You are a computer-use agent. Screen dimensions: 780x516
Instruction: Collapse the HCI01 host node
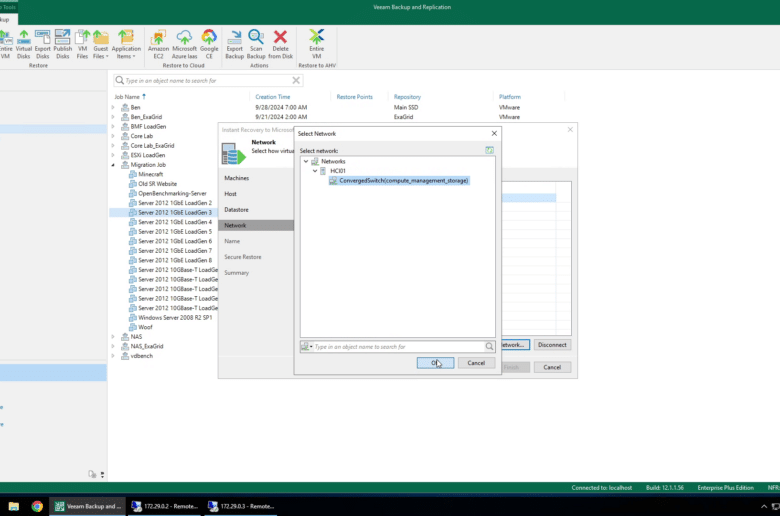point(315,171)
